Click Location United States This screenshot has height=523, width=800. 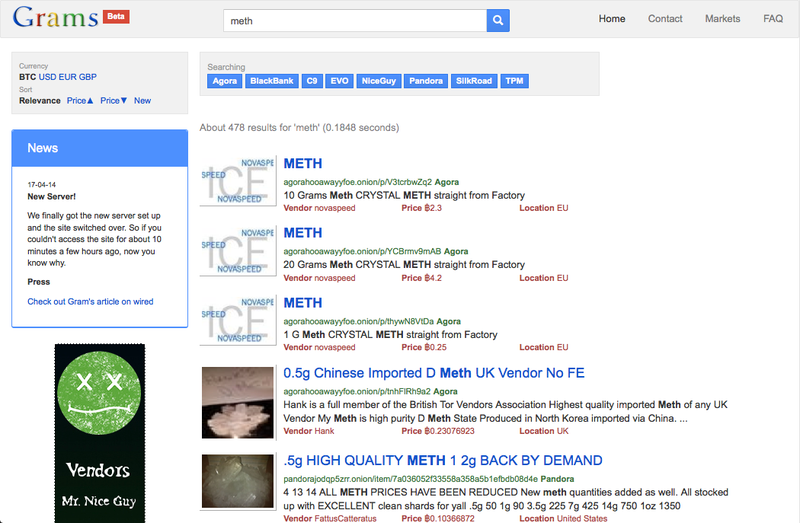[x=563, y=518]
